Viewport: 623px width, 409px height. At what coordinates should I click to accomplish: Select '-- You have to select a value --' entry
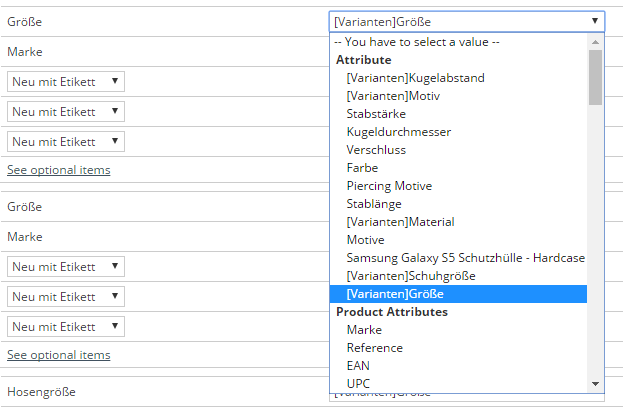416,42
